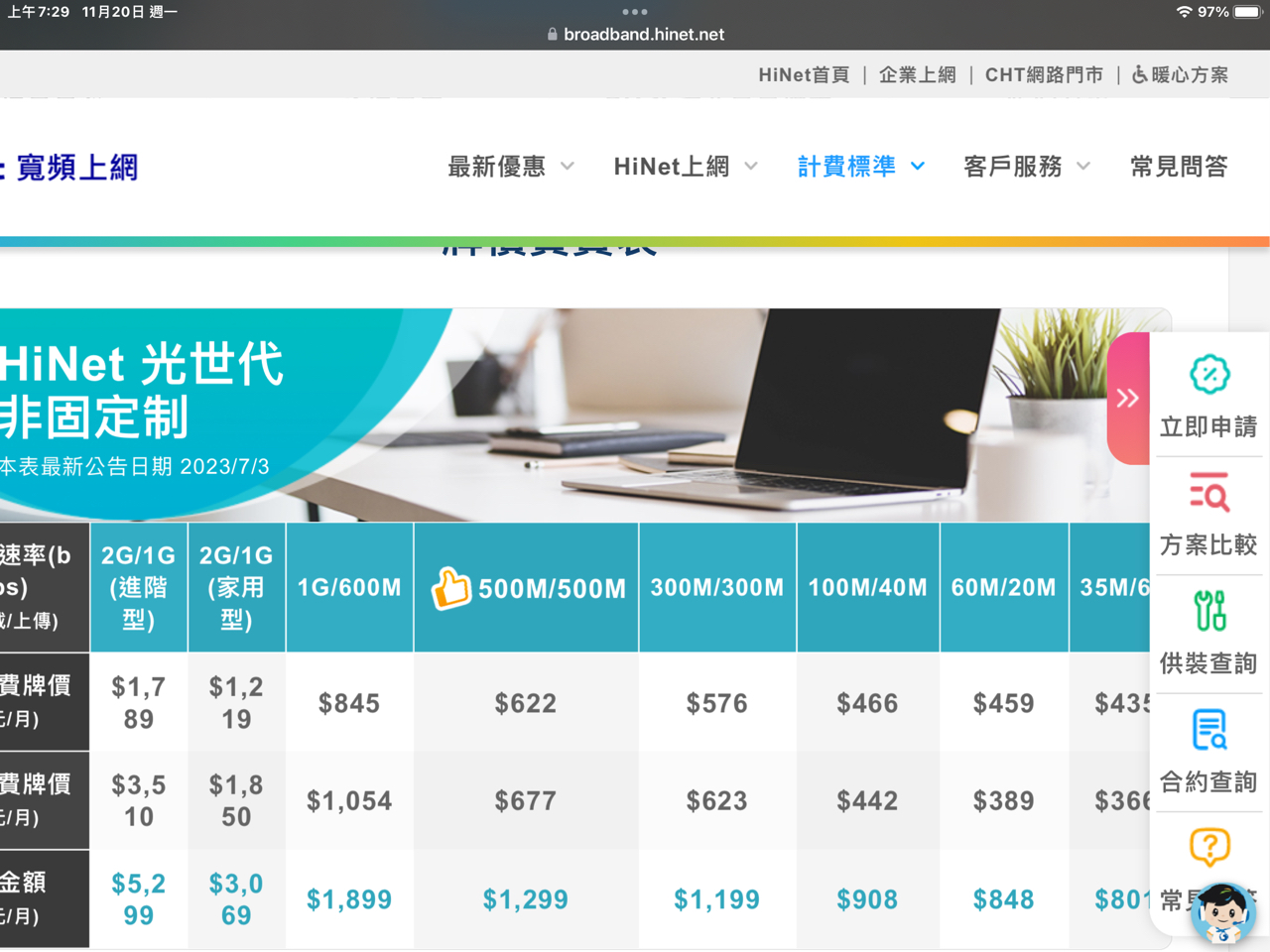
Task: Select the 1G/600M column header
Action: click(349, 588)
